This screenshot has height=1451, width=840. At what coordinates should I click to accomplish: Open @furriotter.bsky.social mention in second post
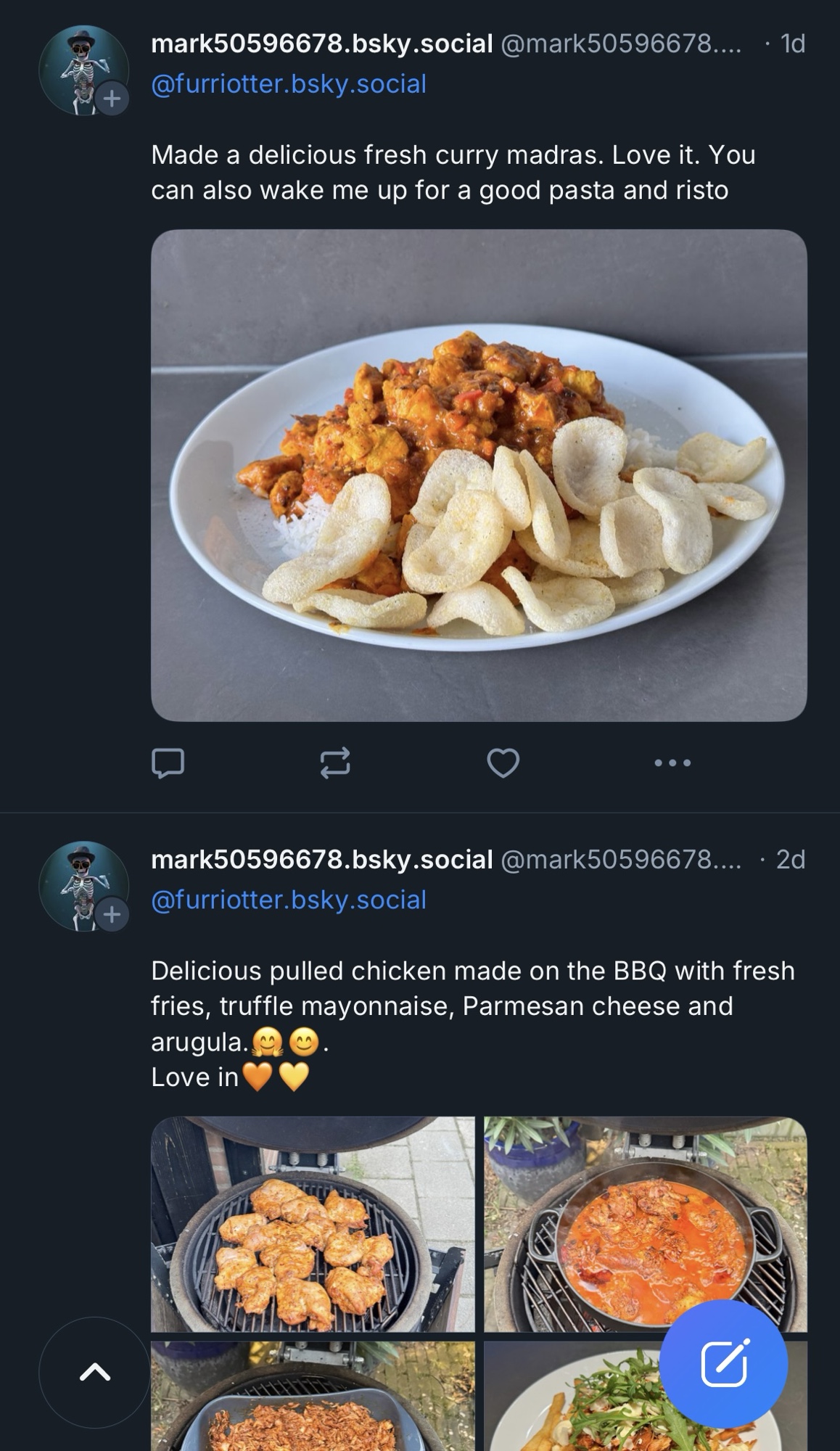pyautogui.click(x=289, y=900)
